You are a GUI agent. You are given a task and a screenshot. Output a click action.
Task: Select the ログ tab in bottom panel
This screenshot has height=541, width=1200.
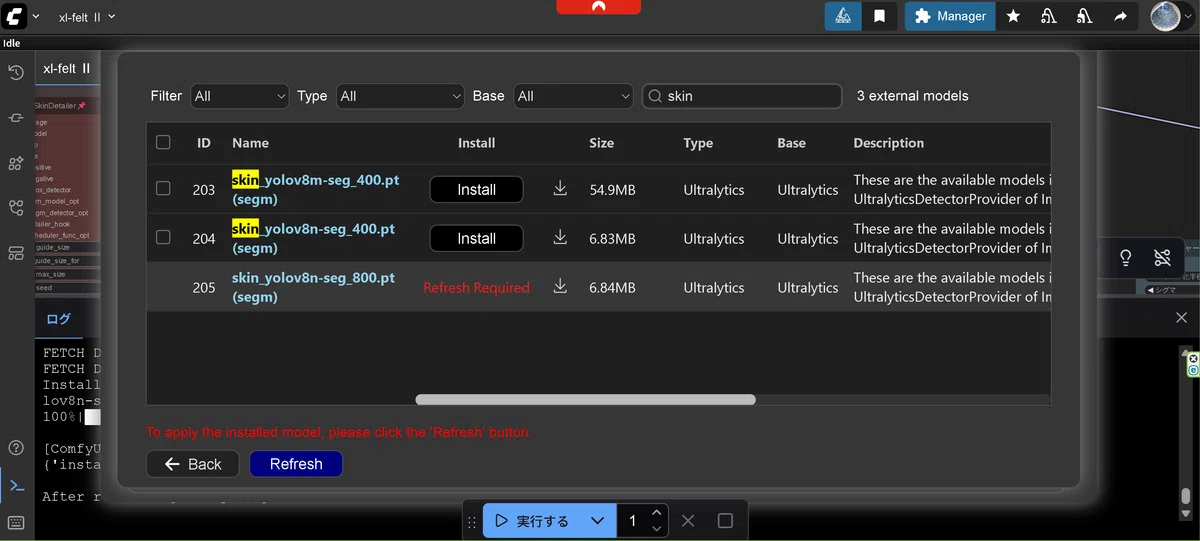(x=59, y=319)
